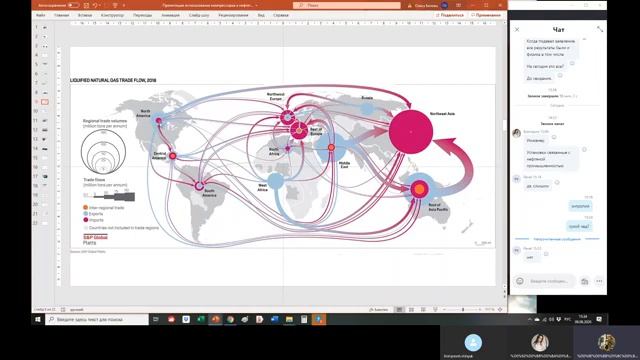Viewport: 640px width, 360px height.
Task: Open Calculator from the taskbar
Action: 304,320
